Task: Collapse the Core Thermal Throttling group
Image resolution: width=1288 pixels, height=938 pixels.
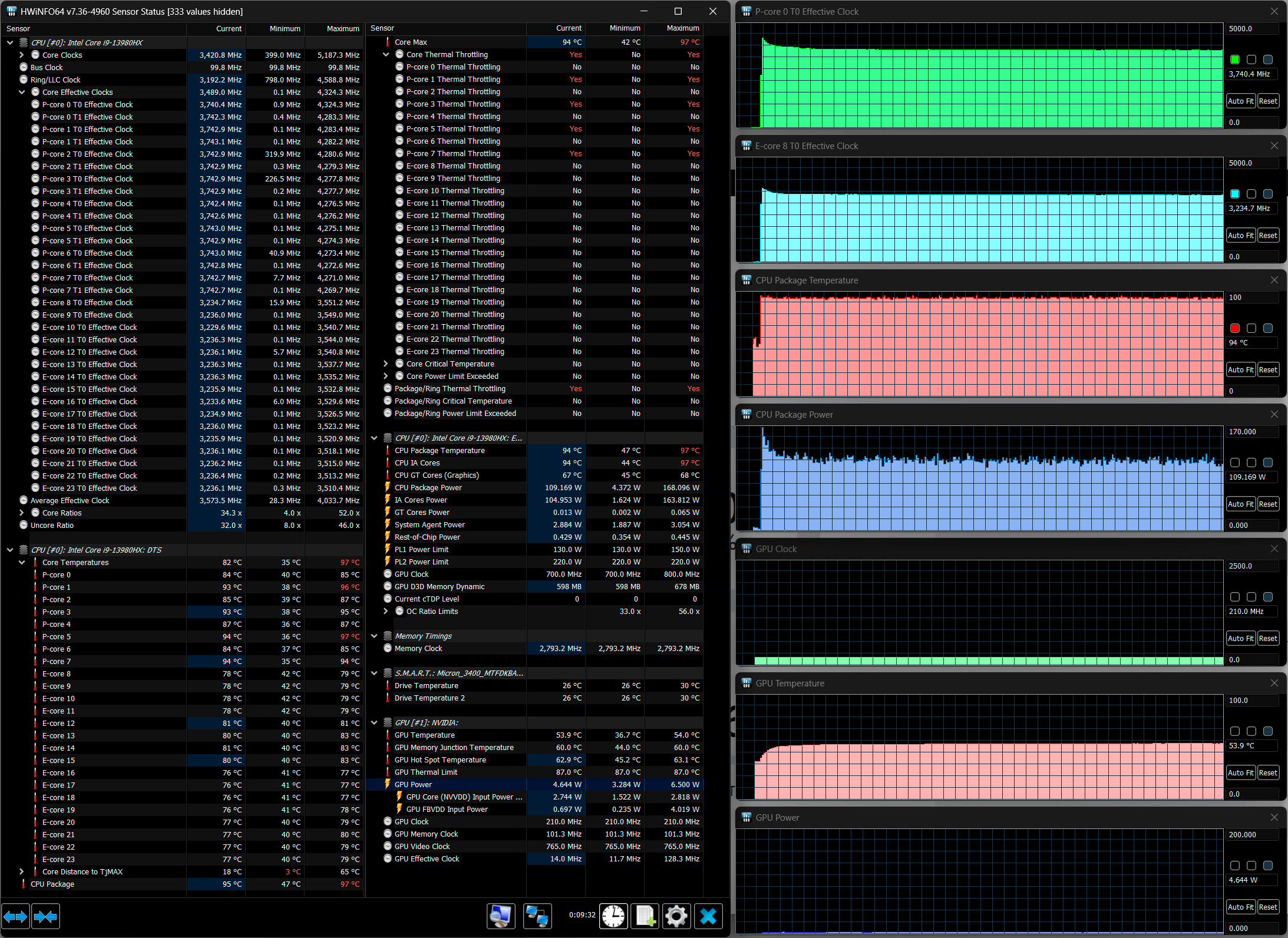Action: [386, 54]
